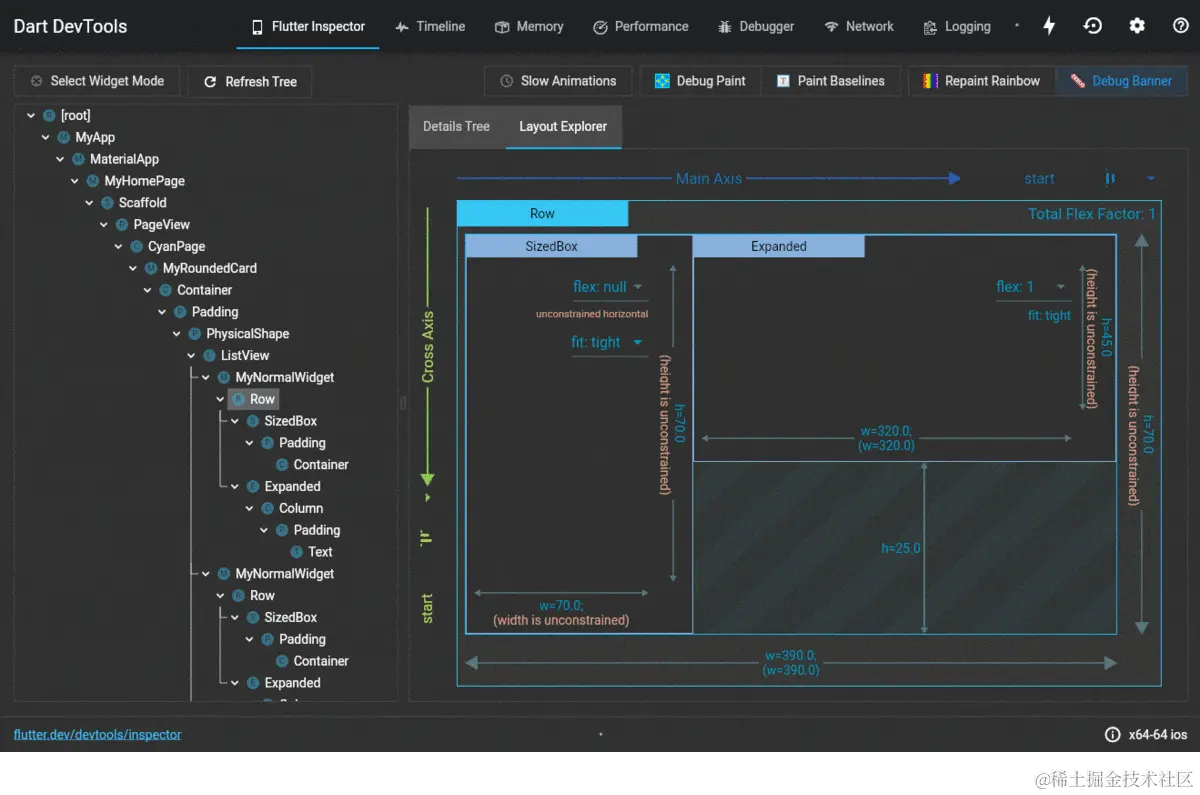Toggle the Debug Banner

coord(1121,81)
